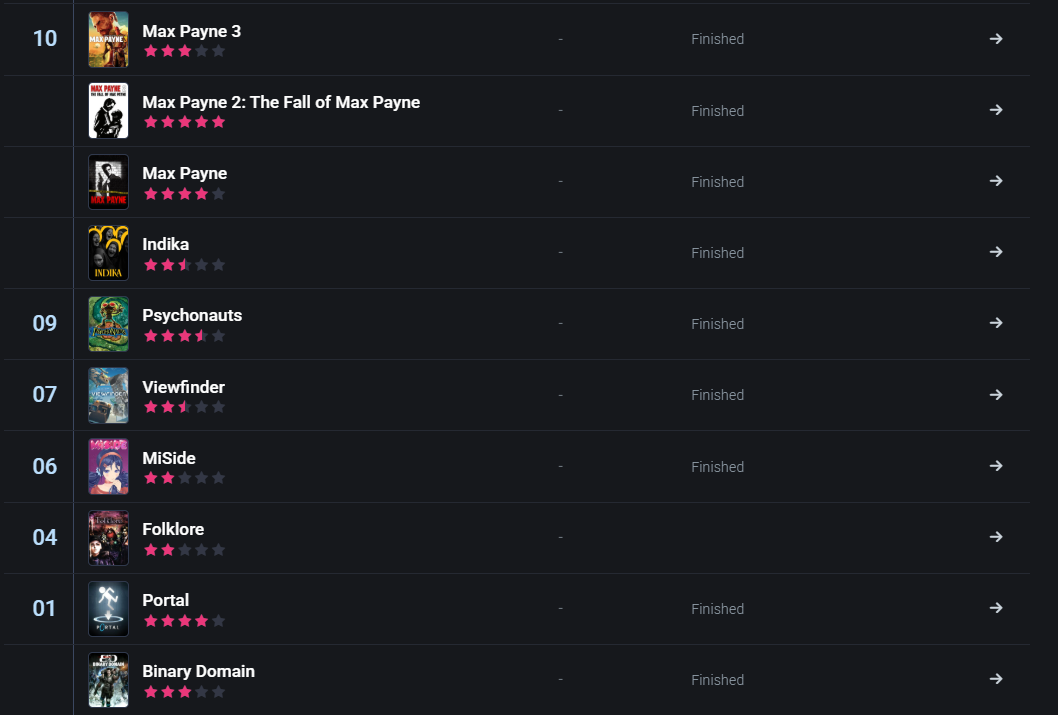Screen dimensions: 1058x715
Task: Click the arrow icon on Folklore row
Action: [995, 537]
